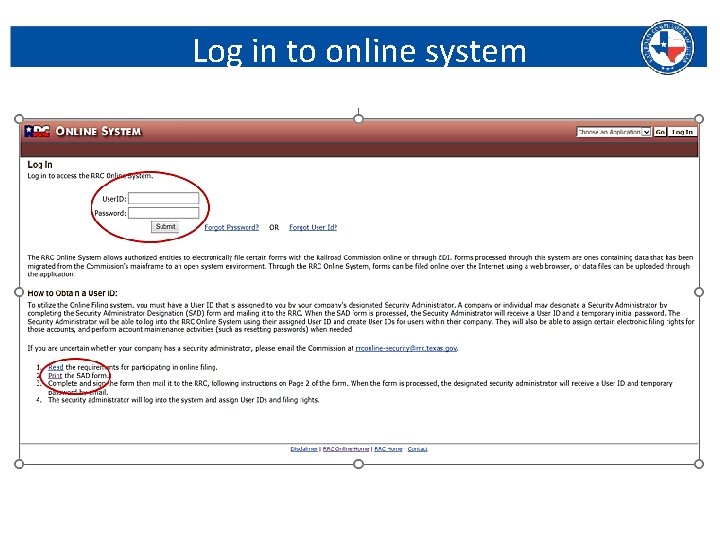The image size is (720, 540).
Task: Click the Log In button in the header
Action: (682, 132)
